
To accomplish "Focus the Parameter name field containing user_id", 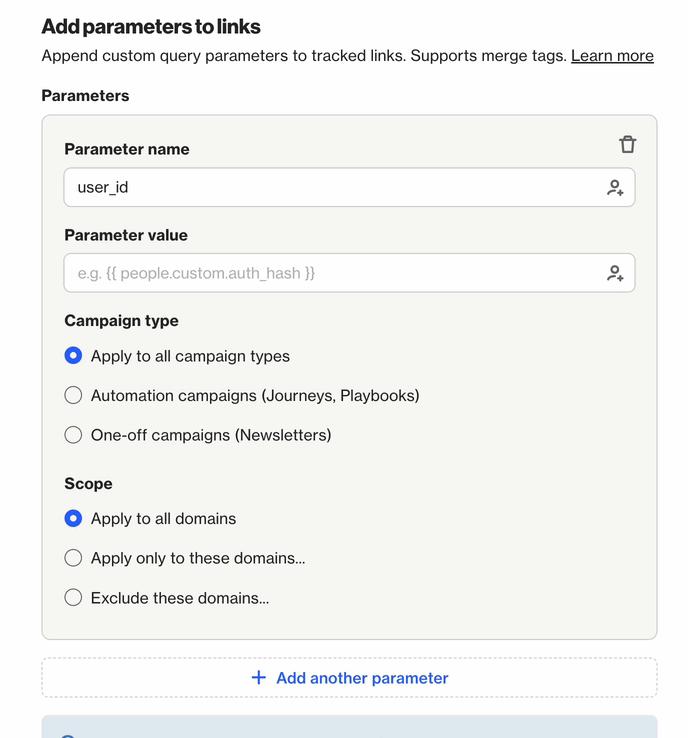I will tap(330, 188).
